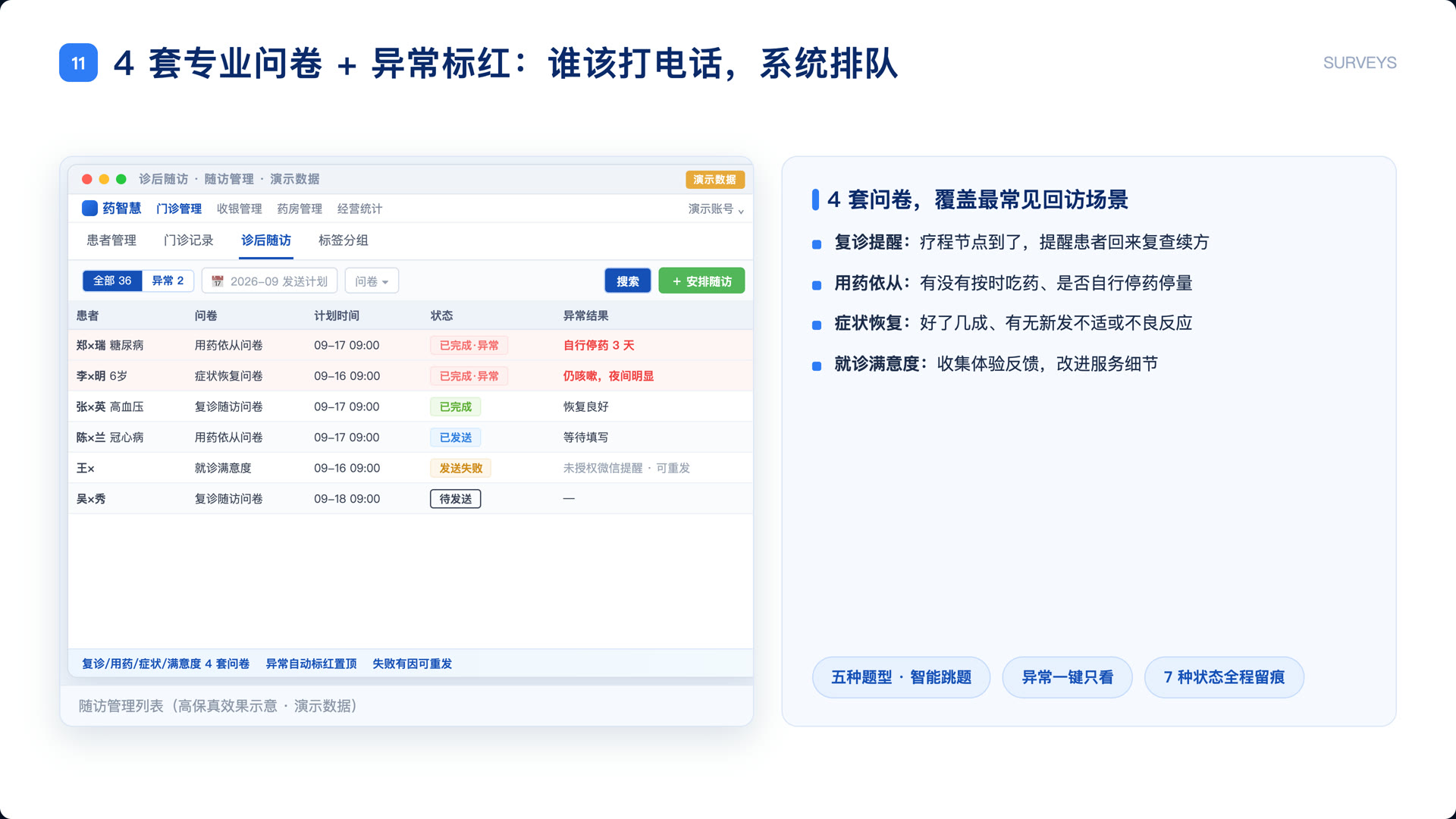Click 未授权微信提醒 · 可重发 text
The image size is (1456, 819).
tap(626, 468)
